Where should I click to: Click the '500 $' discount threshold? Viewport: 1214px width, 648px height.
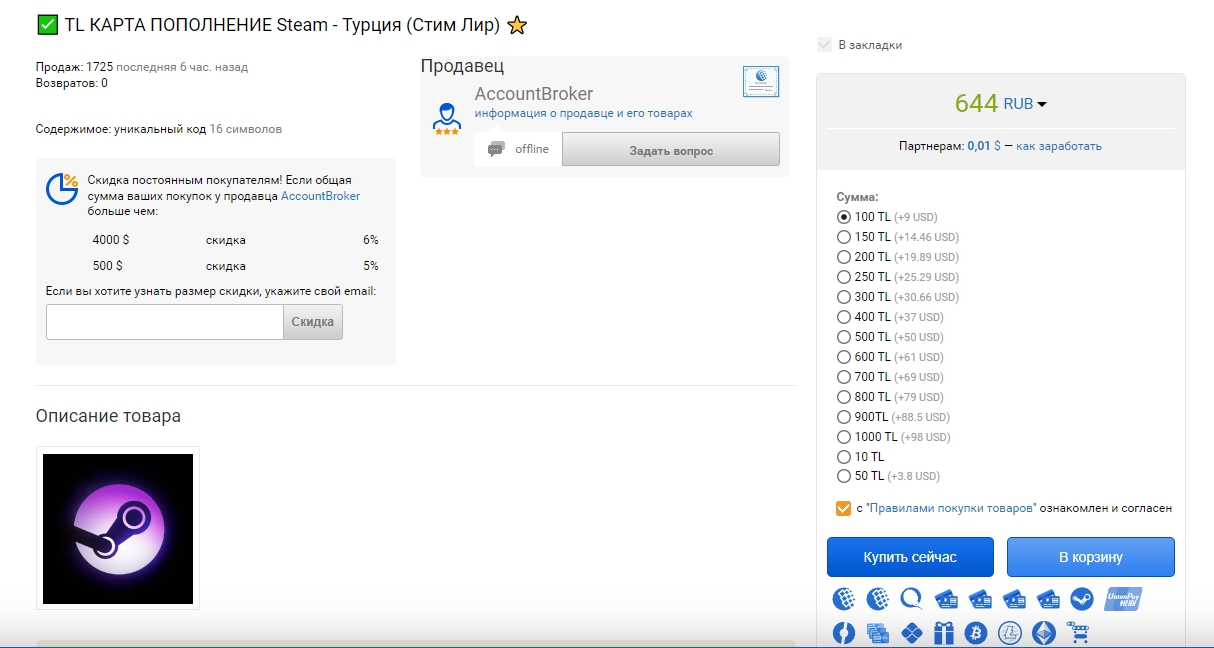tap(108, 266)
